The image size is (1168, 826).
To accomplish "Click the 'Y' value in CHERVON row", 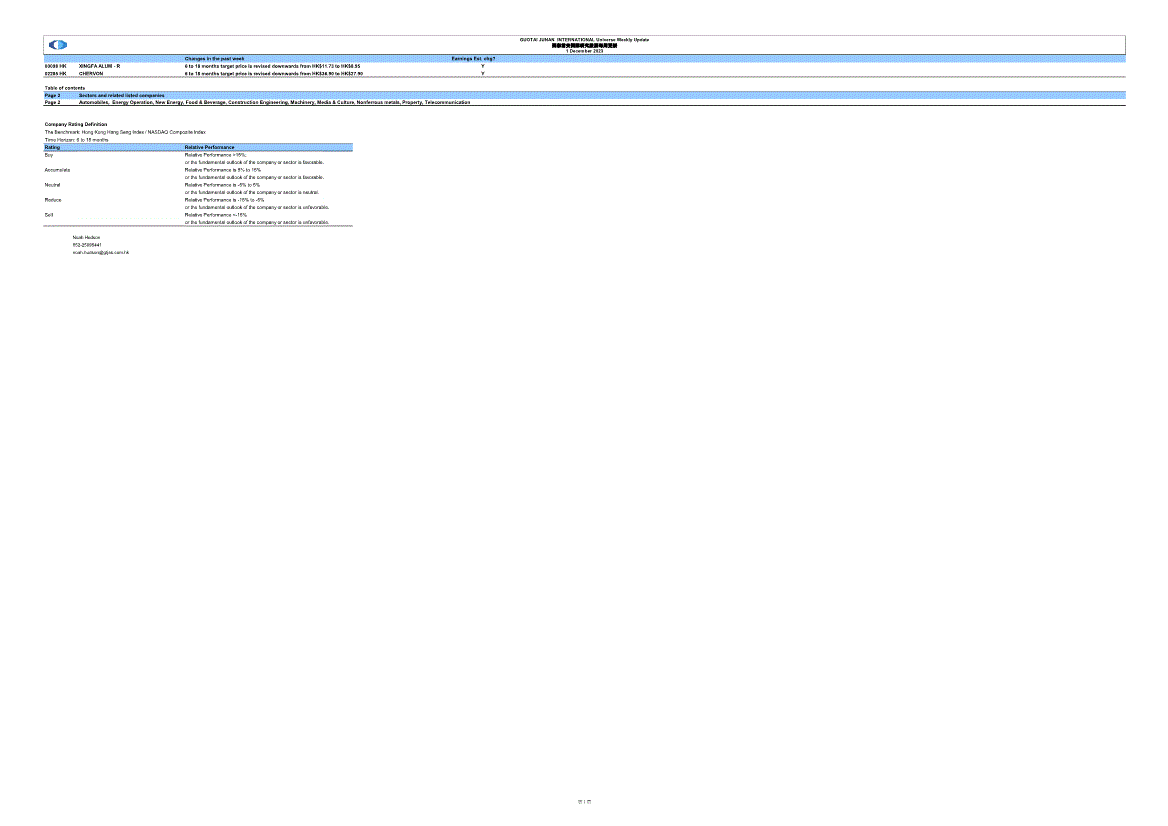I will 483,74.
